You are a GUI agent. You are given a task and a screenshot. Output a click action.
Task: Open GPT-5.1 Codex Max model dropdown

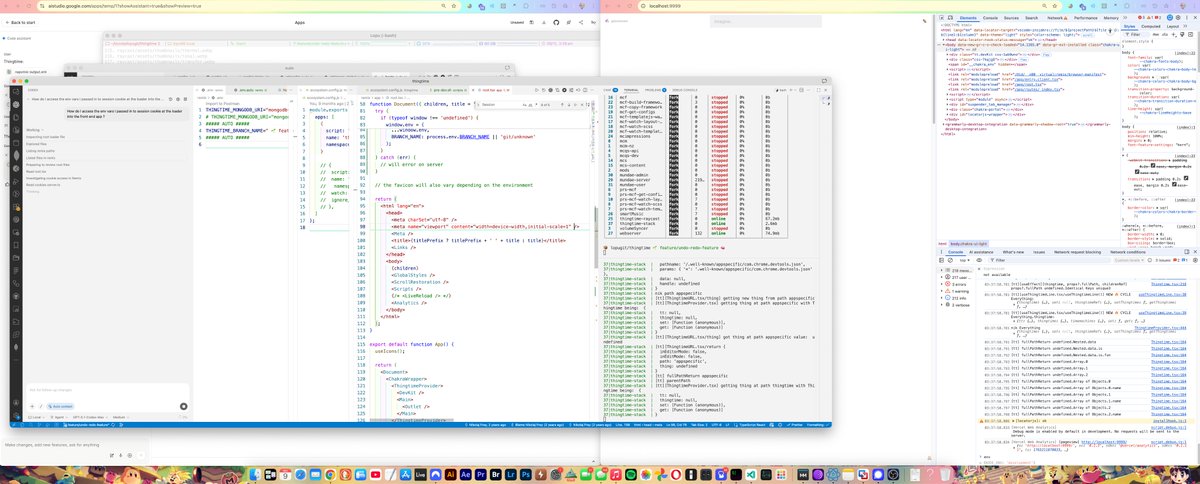pyautogui.click(x=90, y=415)
